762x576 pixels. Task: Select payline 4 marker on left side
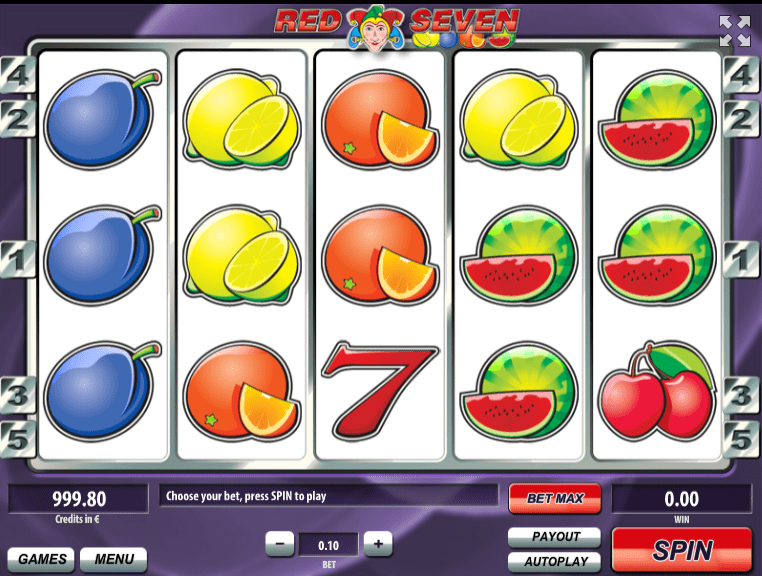(x=17, y=75)
